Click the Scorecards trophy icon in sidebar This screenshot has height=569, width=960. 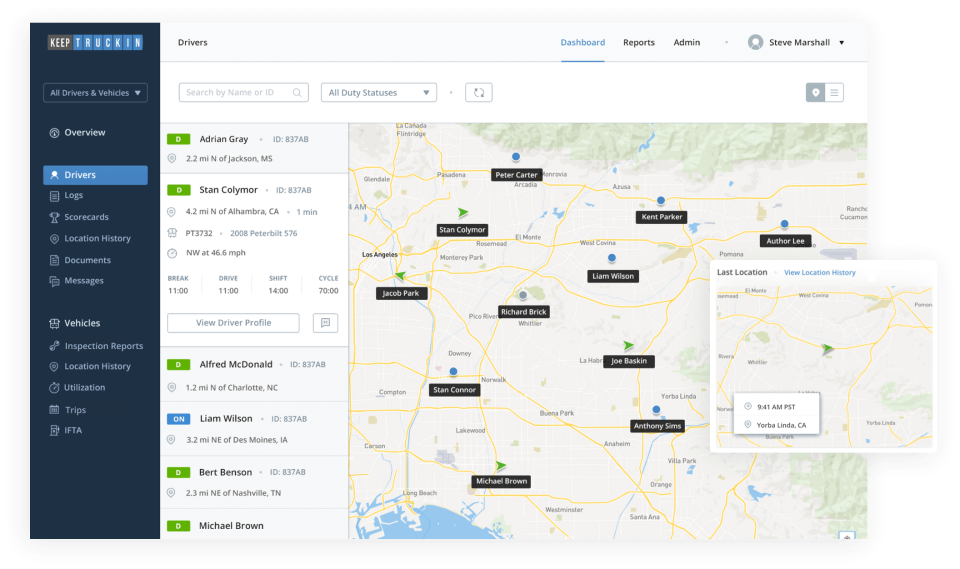click(x=55, y=217)
